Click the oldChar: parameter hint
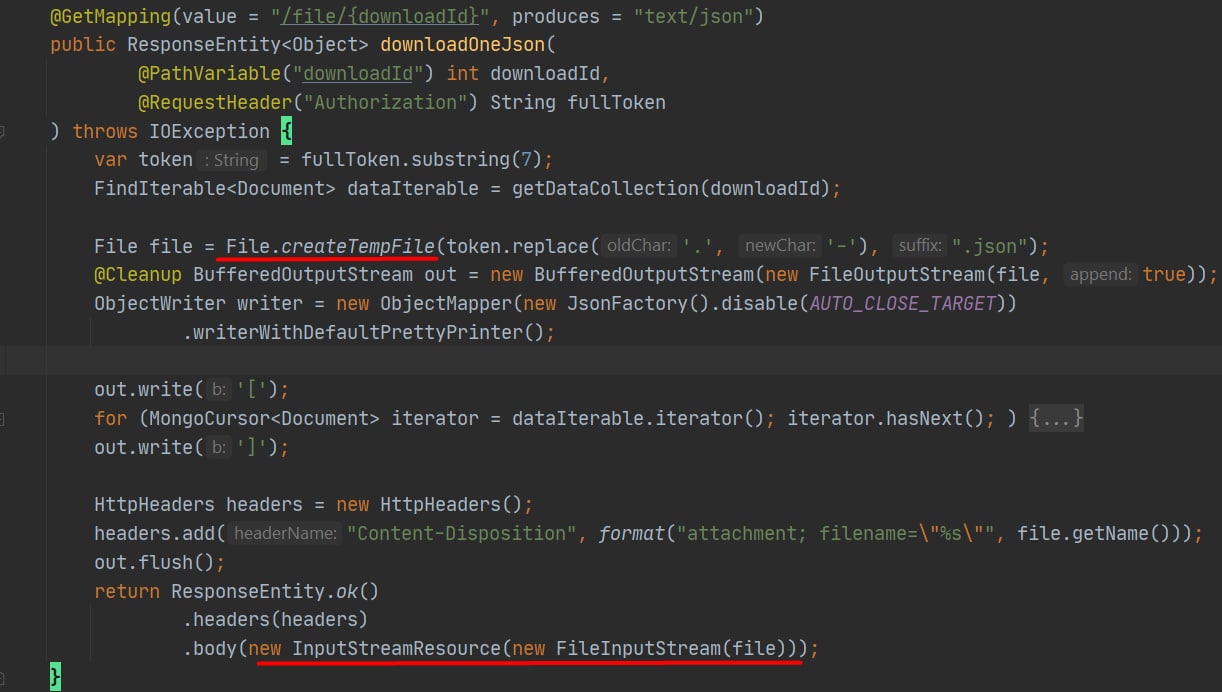The width and height of the screenshot is (1222, 692). click(x=638, y=246)
